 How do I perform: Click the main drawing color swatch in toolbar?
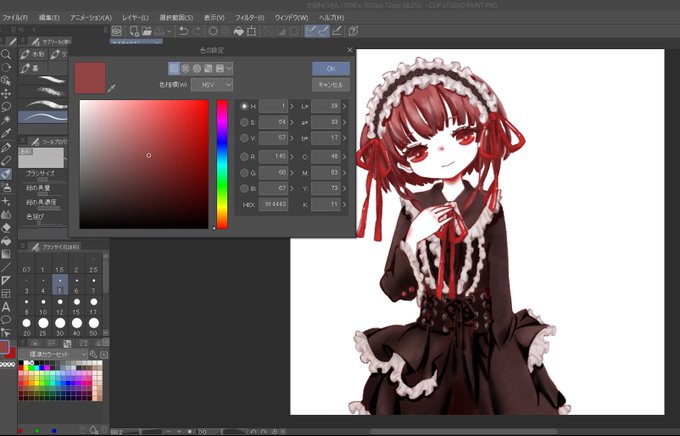(x=4, y=347)
